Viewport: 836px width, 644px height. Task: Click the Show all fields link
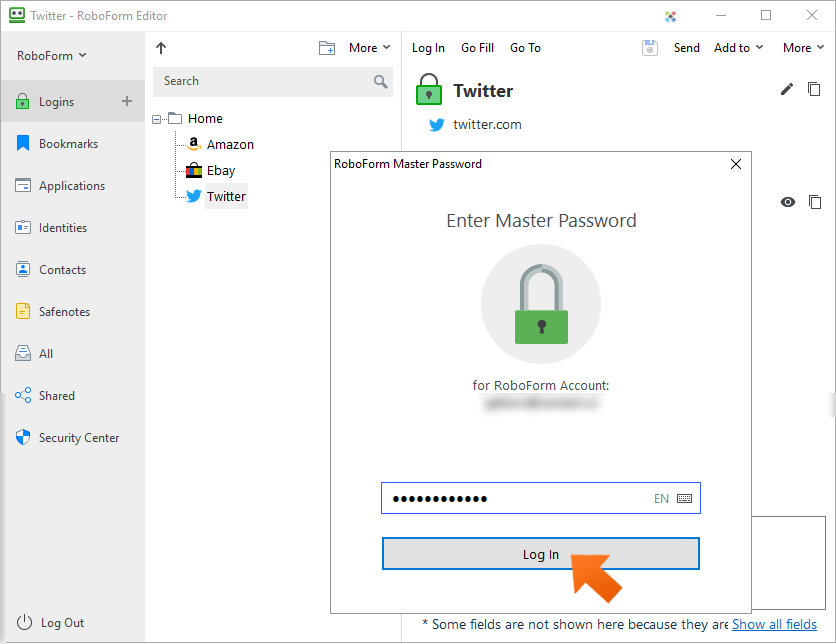[x=774, y=624]
